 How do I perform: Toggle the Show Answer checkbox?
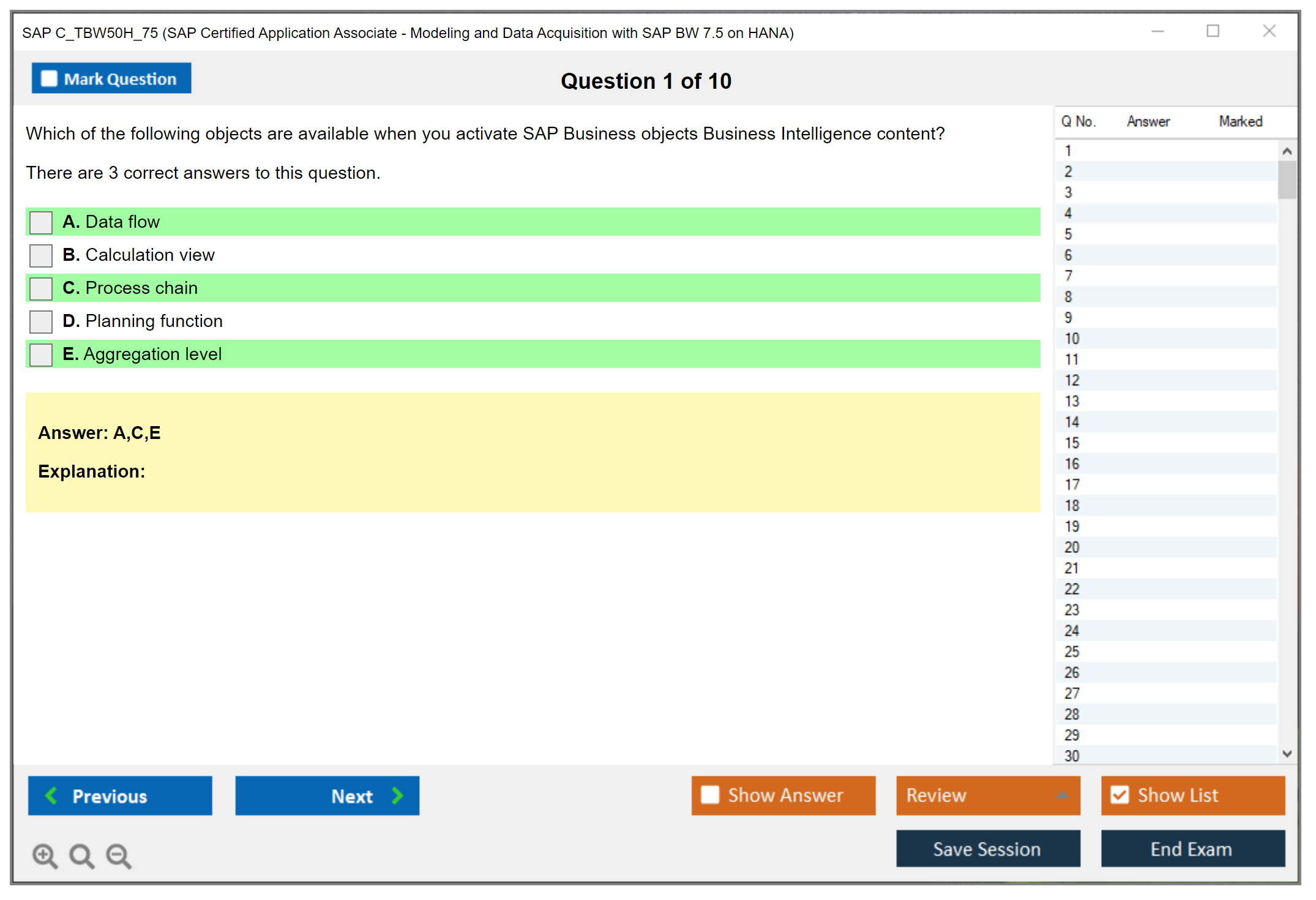(710, 795)
